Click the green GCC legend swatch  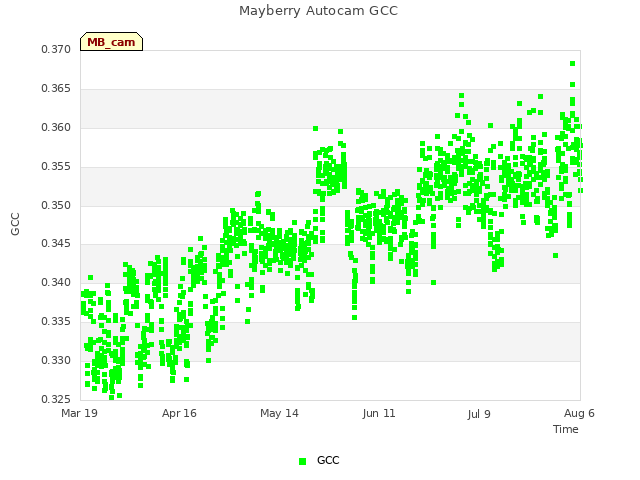pos(302,461)
